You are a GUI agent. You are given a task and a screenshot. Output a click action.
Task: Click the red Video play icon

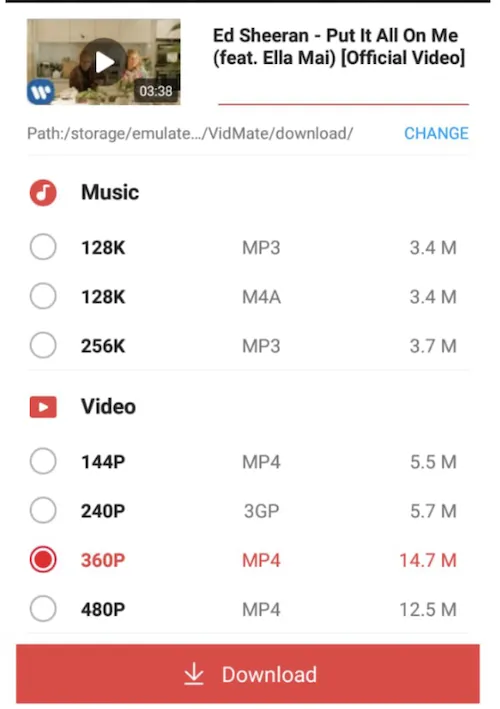(x=43, y=406)
